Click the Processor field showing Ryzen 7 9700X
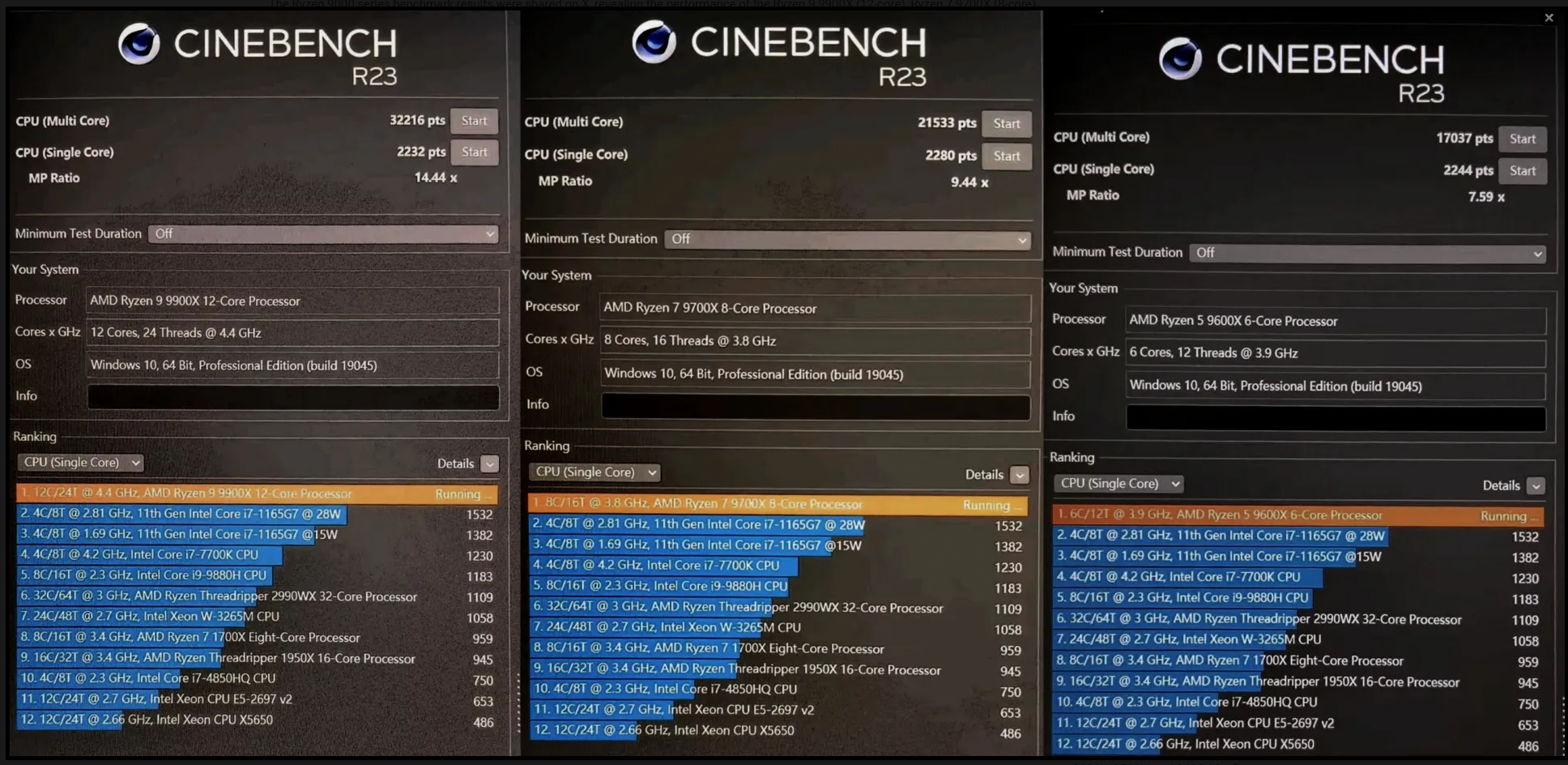This screenshot has height=765, width=1568. coord(816,308)
